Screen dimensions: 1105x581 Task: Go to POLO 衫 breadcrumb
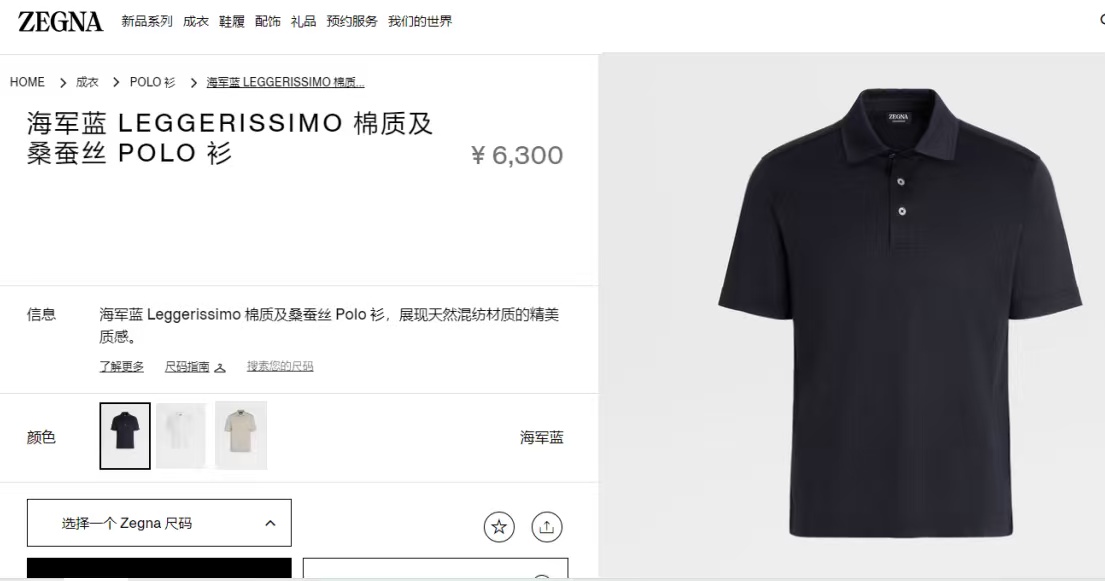pos(152,82)
